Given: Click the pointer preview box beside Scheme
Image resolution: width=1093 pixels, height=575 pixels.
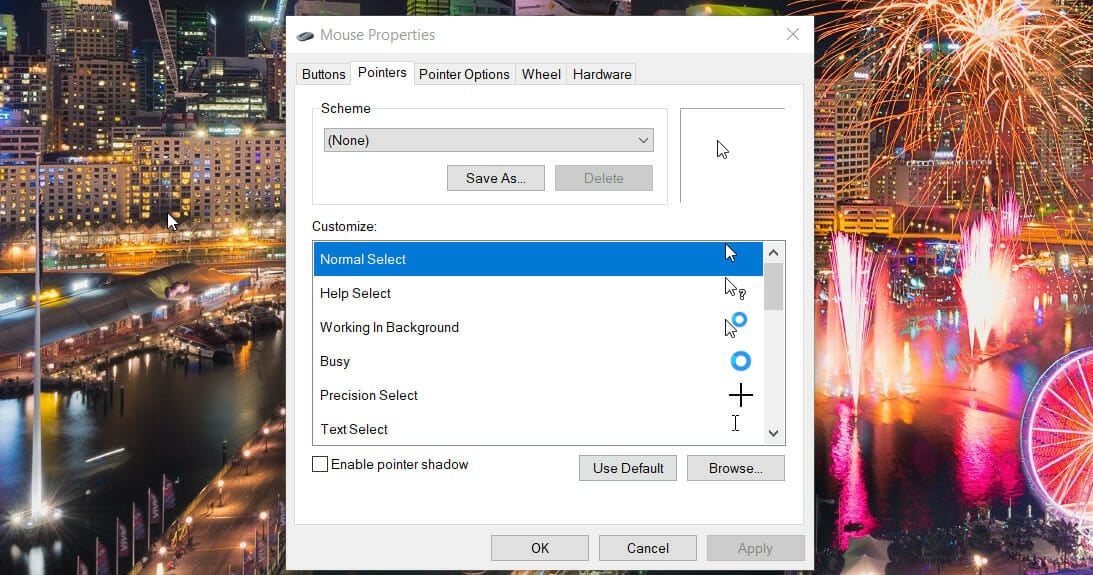Looking at the screenshot, I should coord(733,155).
